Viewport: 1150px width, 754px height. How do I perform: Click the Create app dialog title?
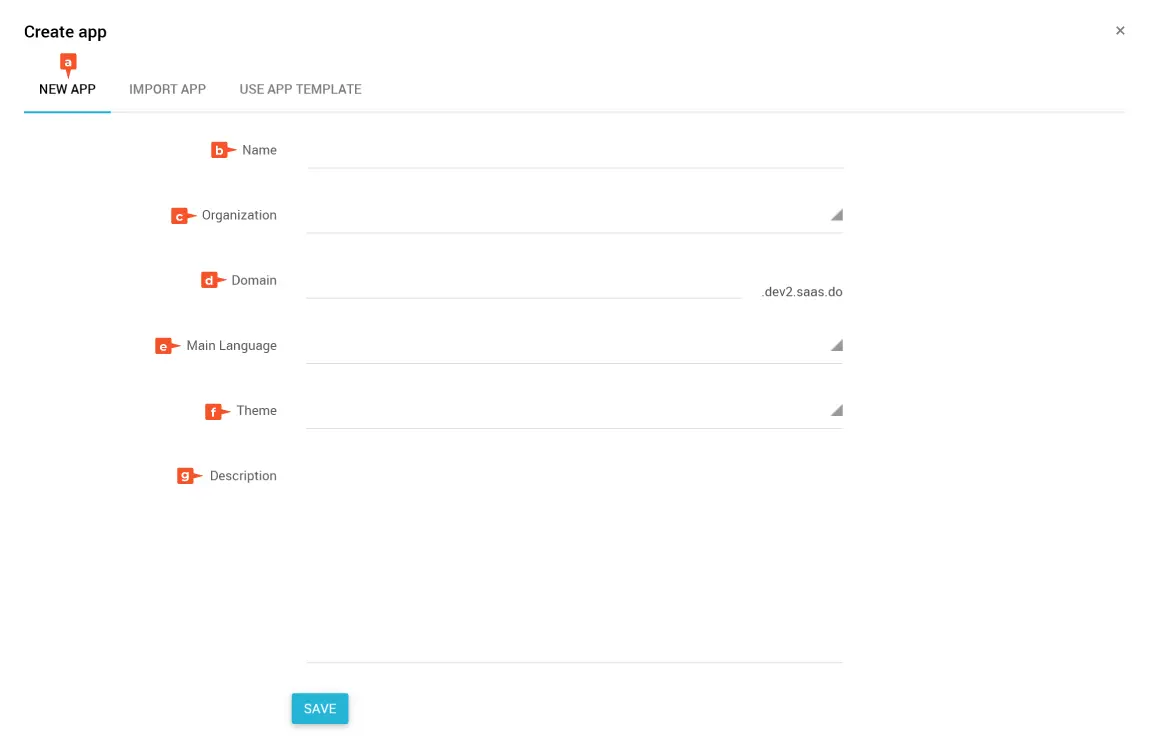click(65, 32)
